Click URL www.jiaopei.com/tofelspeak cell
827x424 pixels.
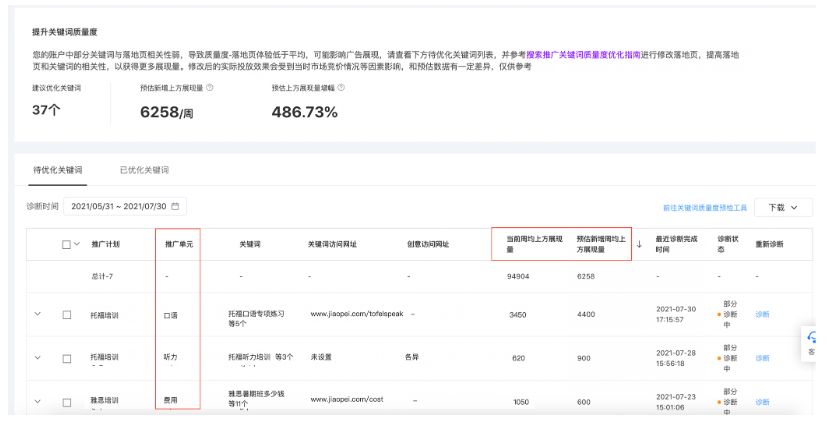click(357, 314)
